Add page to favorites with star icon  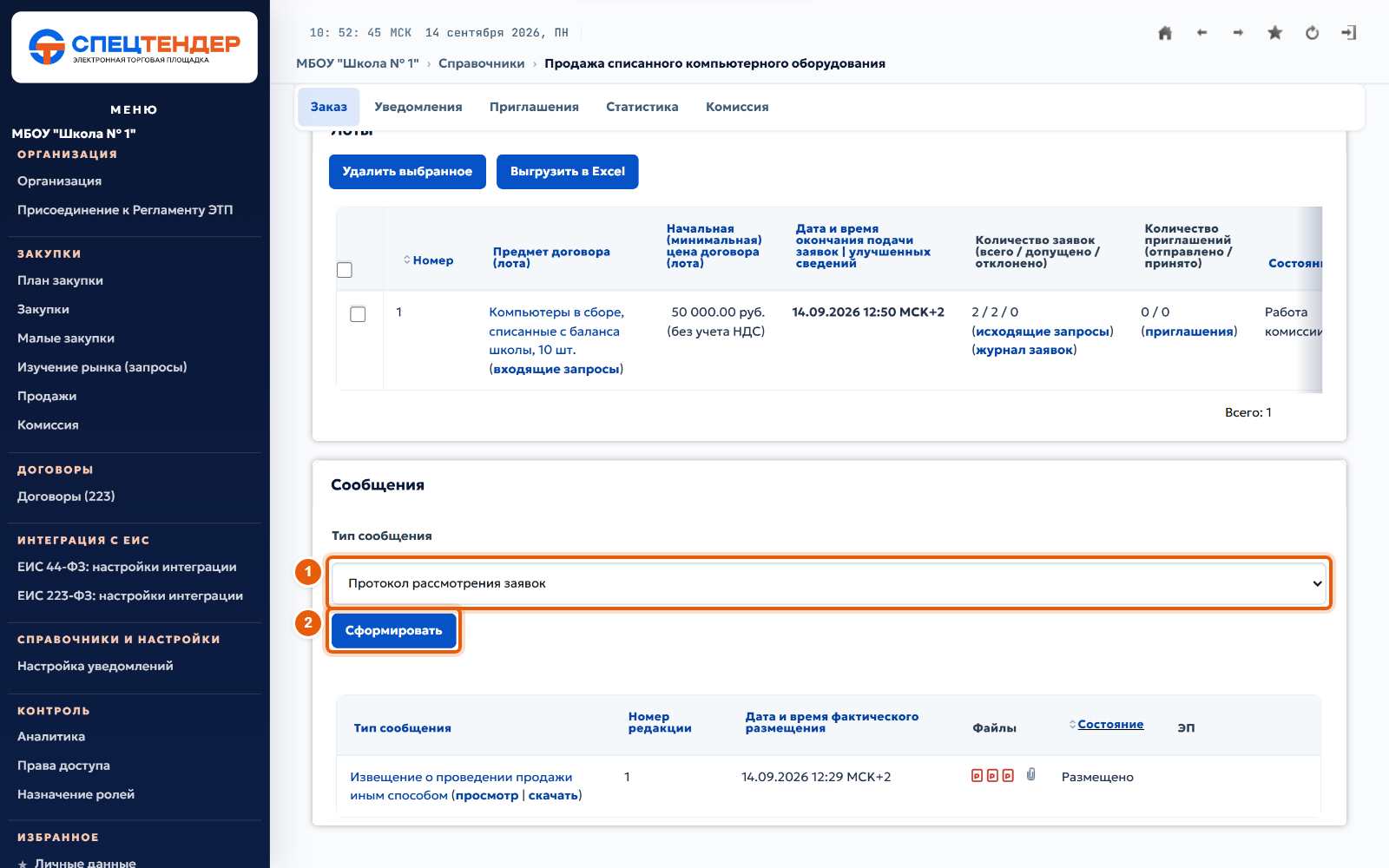pyautogui.click(x=1274, y=33)
